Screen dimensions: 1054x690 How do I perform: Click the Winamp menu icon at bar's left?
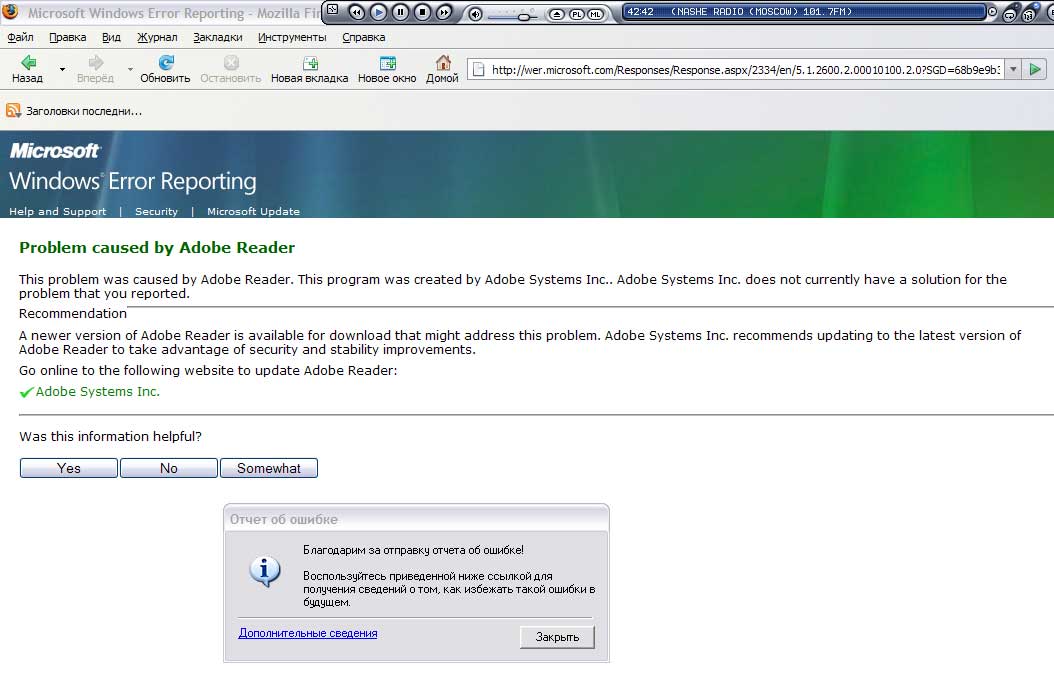point(332,9)
